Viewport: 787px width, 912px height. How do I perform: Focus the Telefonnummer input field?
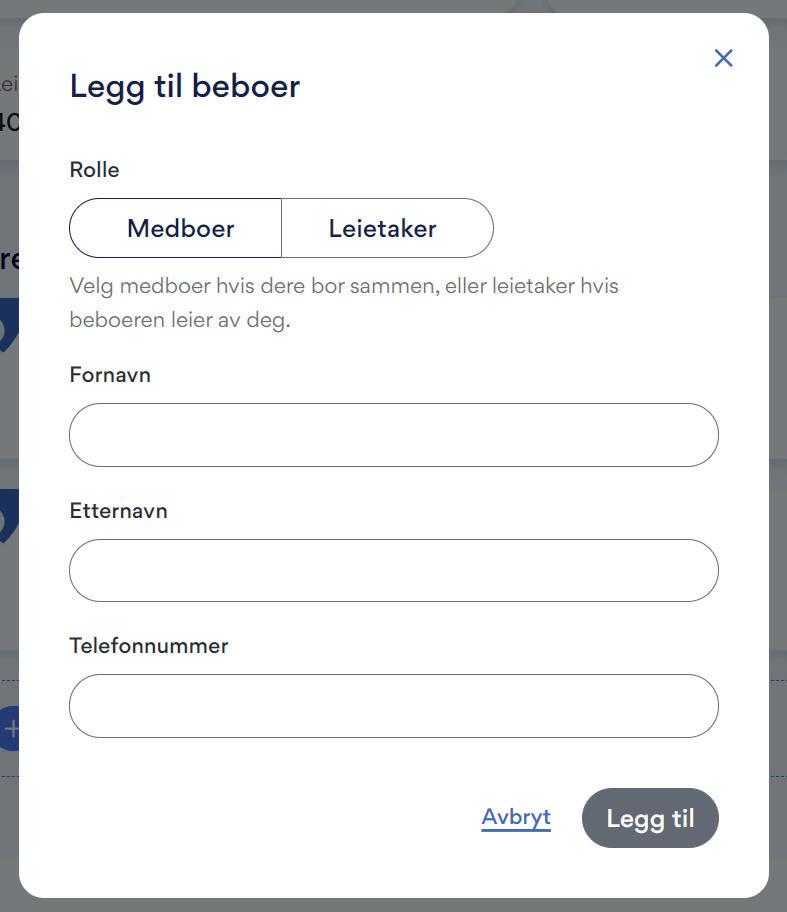coord(394,706)
